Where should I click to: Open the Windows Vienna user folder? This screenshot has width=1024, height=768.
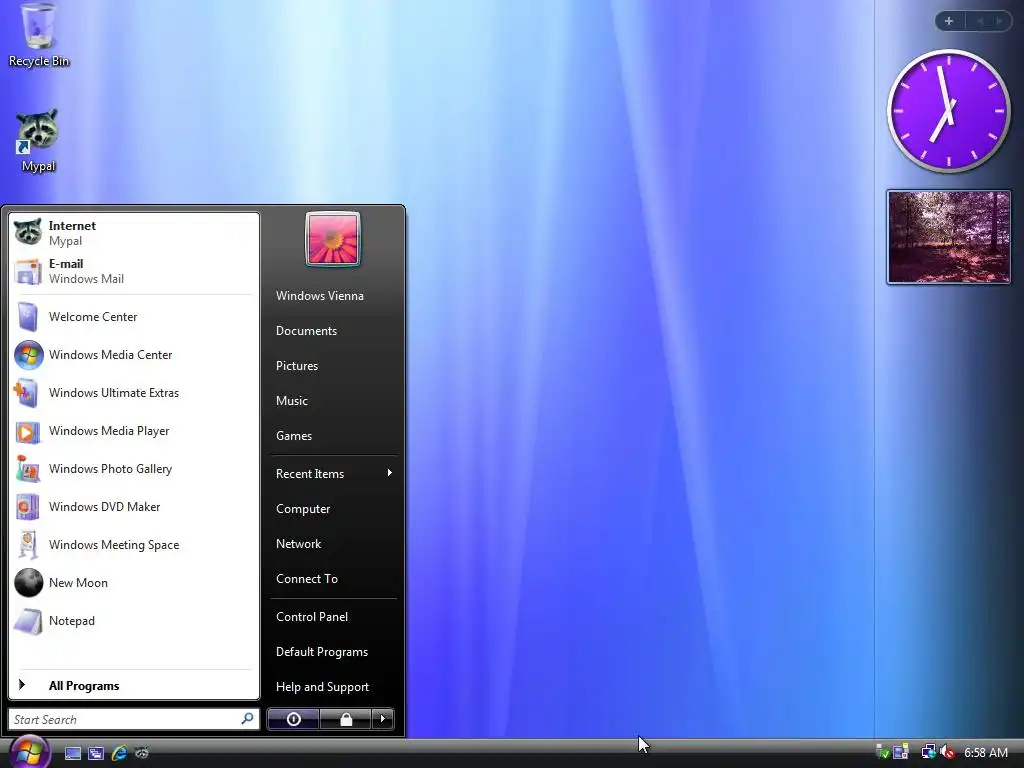pyautogui.click(x=333, y=296)
